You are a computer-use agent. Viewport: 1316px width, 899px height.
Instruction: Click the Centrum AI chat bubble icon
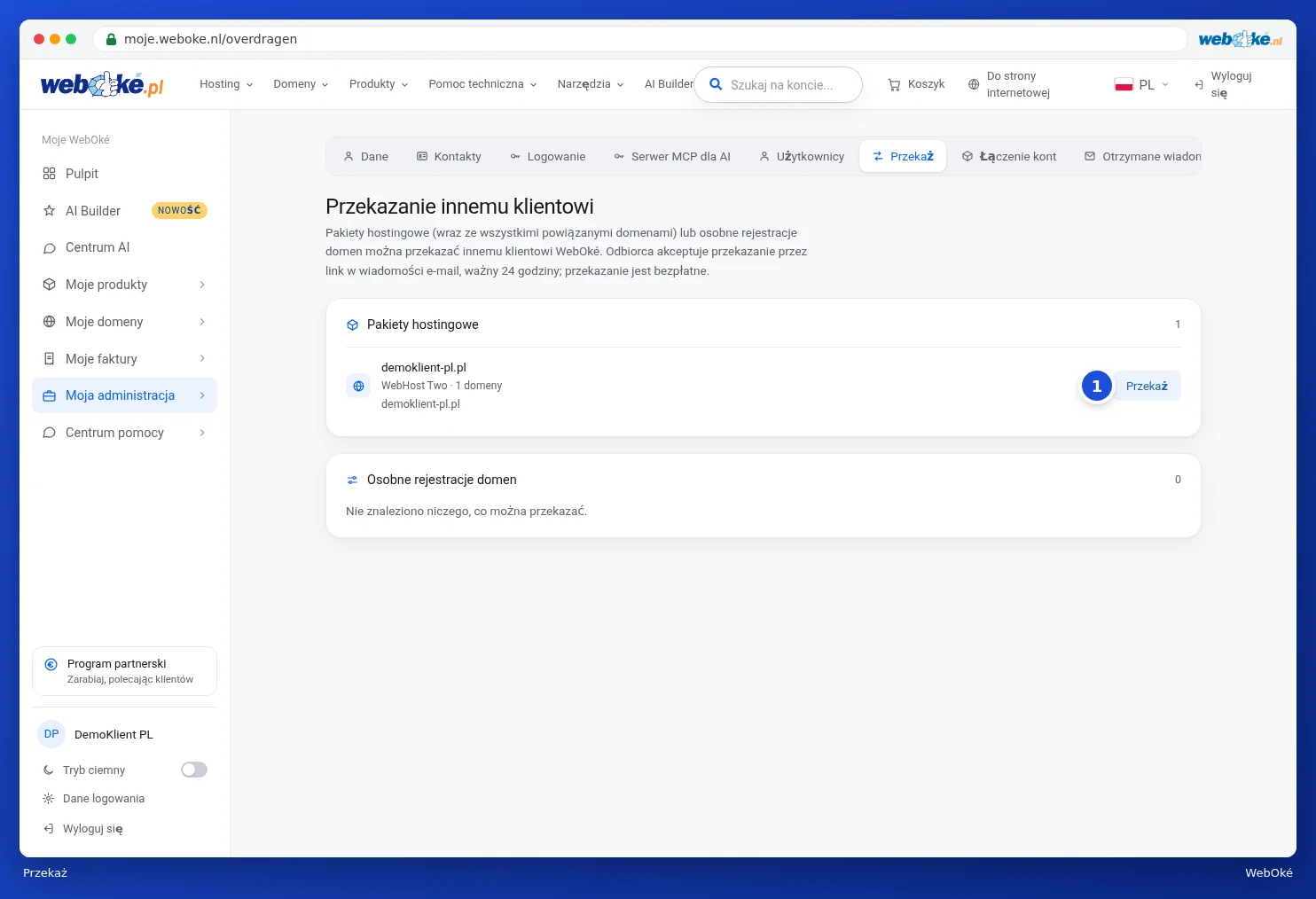49,248
